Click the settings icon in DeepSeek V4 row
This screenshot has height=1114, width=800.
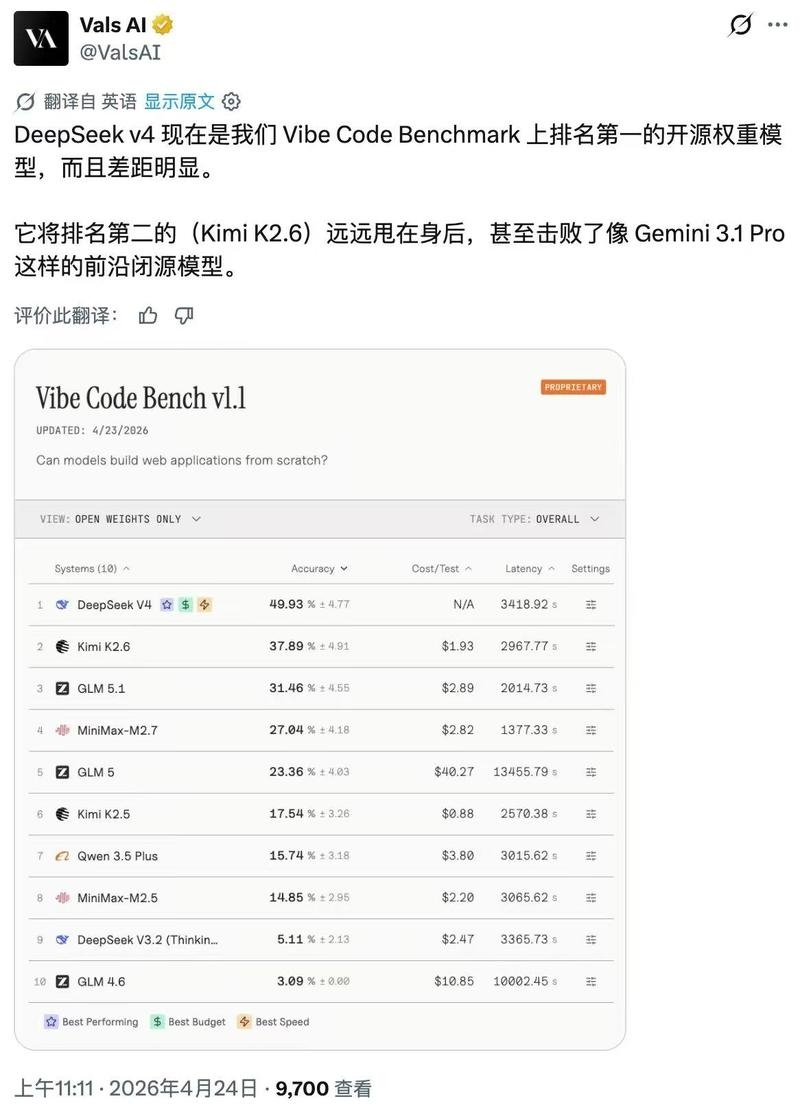point(590,605)
